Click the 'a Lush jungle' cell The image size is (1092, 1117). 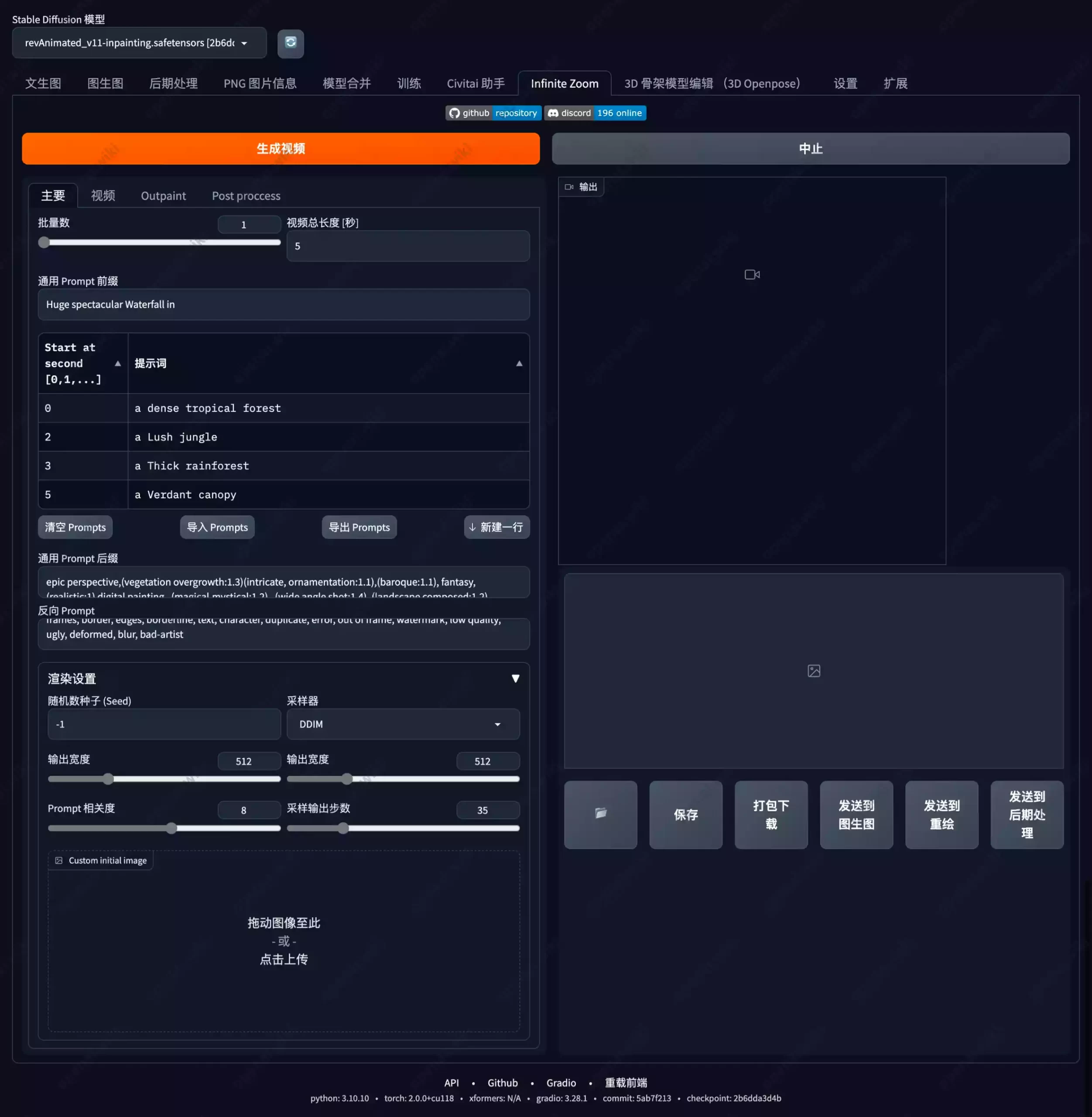click(x=328, y=437)
